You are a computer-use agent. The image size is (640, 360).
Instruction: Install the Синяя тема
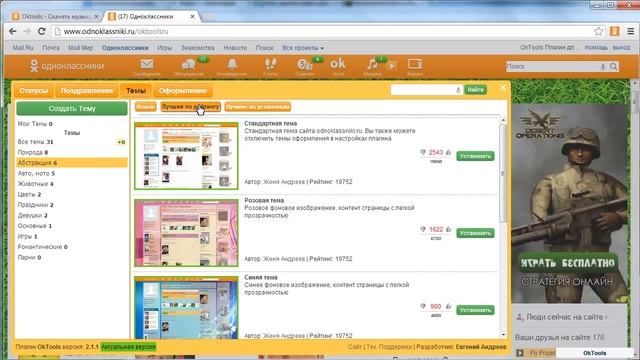475,310
